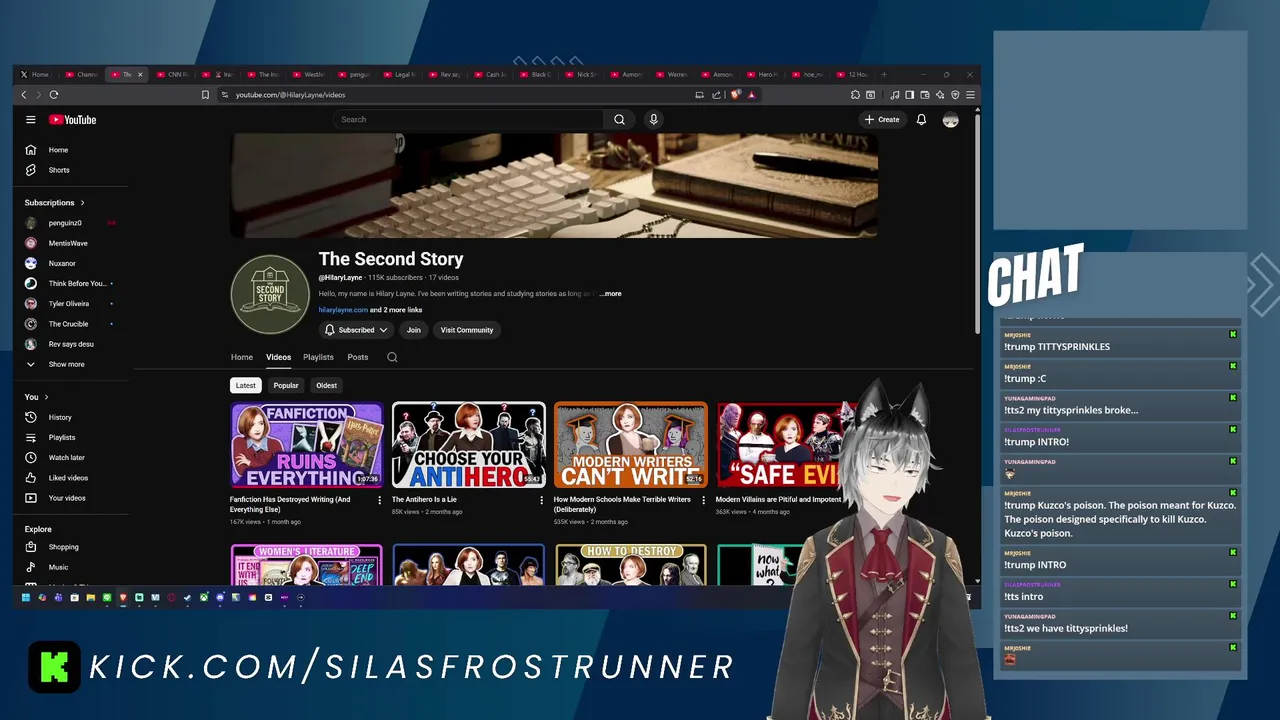The height and width of the screenshot is (720, 1280).
Task: Click the YouTube logo
Action: tap(72, 120)
